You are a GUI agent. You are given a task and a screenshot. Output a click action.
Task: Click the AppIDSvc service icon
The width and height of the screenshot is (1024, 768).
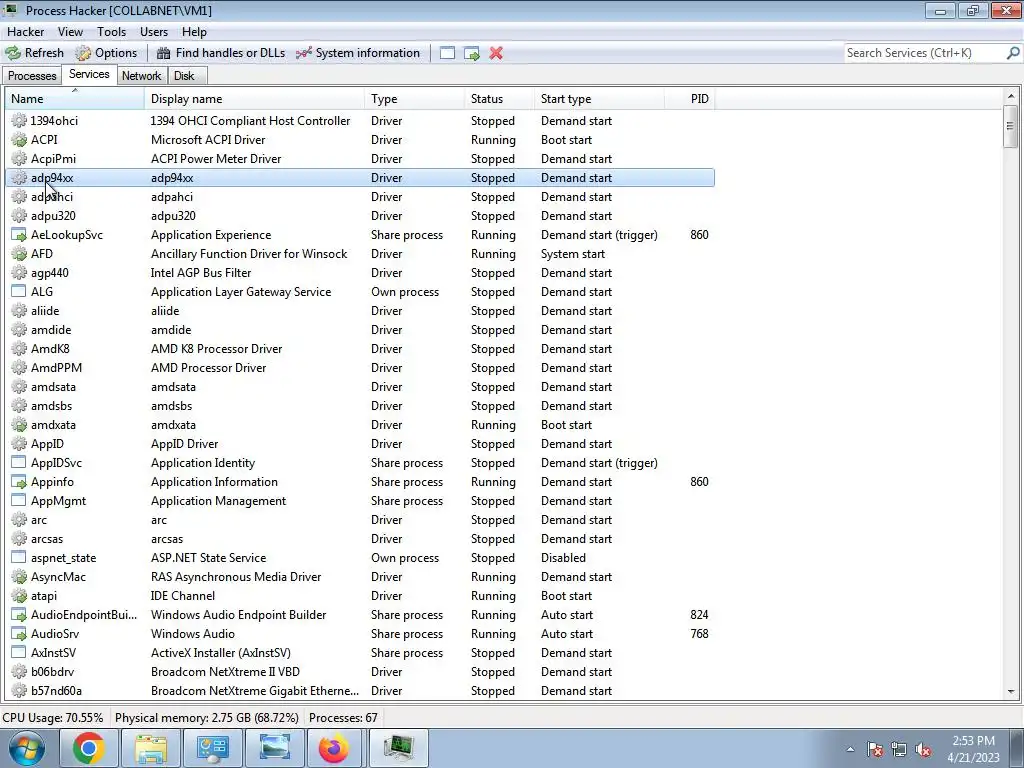19,463
